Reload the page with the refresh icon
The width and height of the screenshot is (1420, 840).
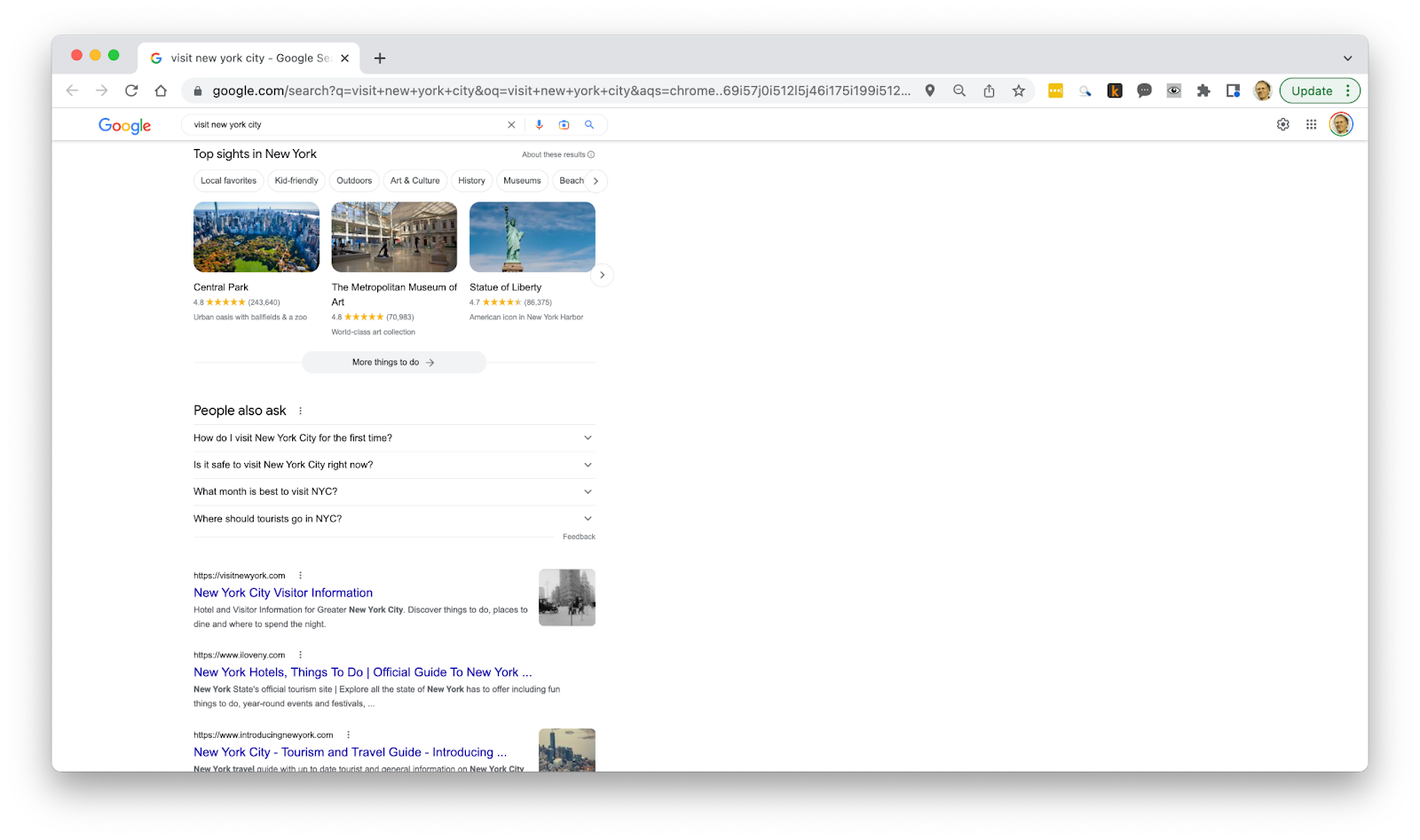[131, 90]
